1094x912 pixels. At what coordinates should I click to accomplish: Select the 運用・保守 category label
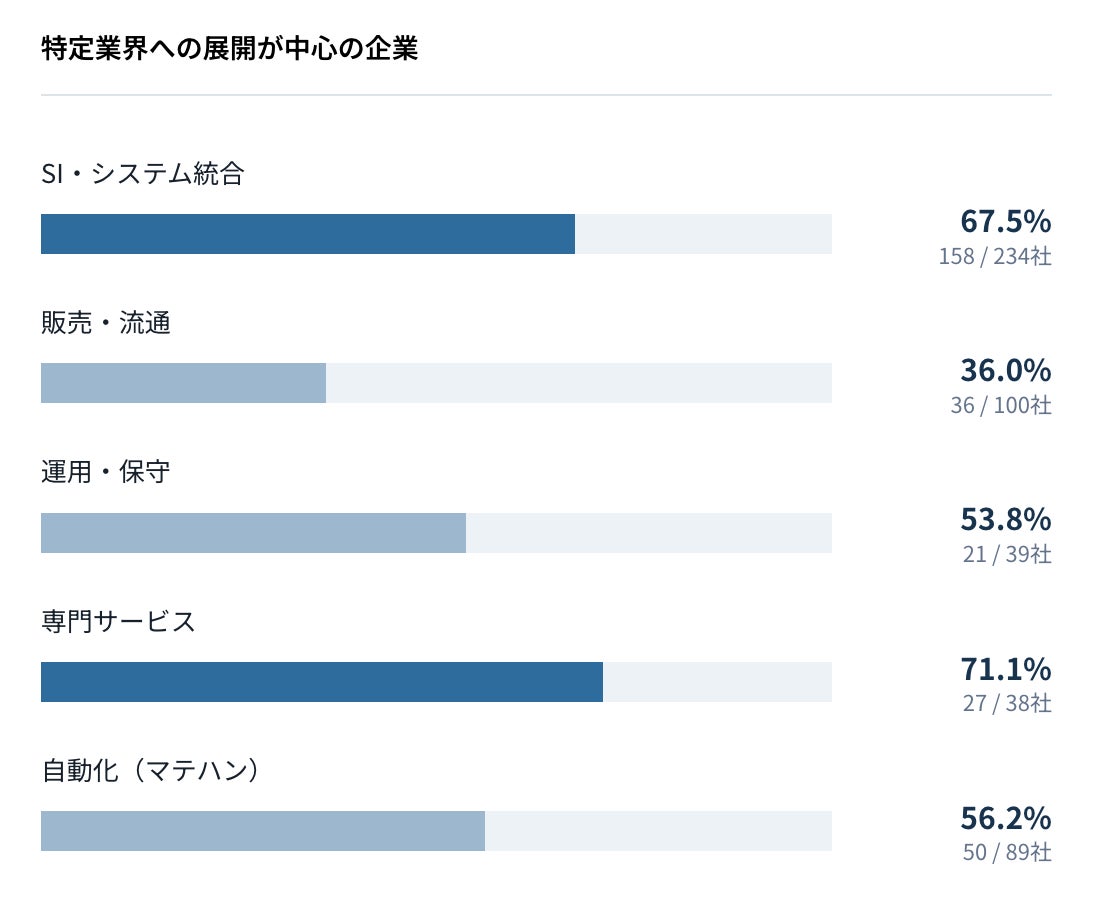(106, 472)
